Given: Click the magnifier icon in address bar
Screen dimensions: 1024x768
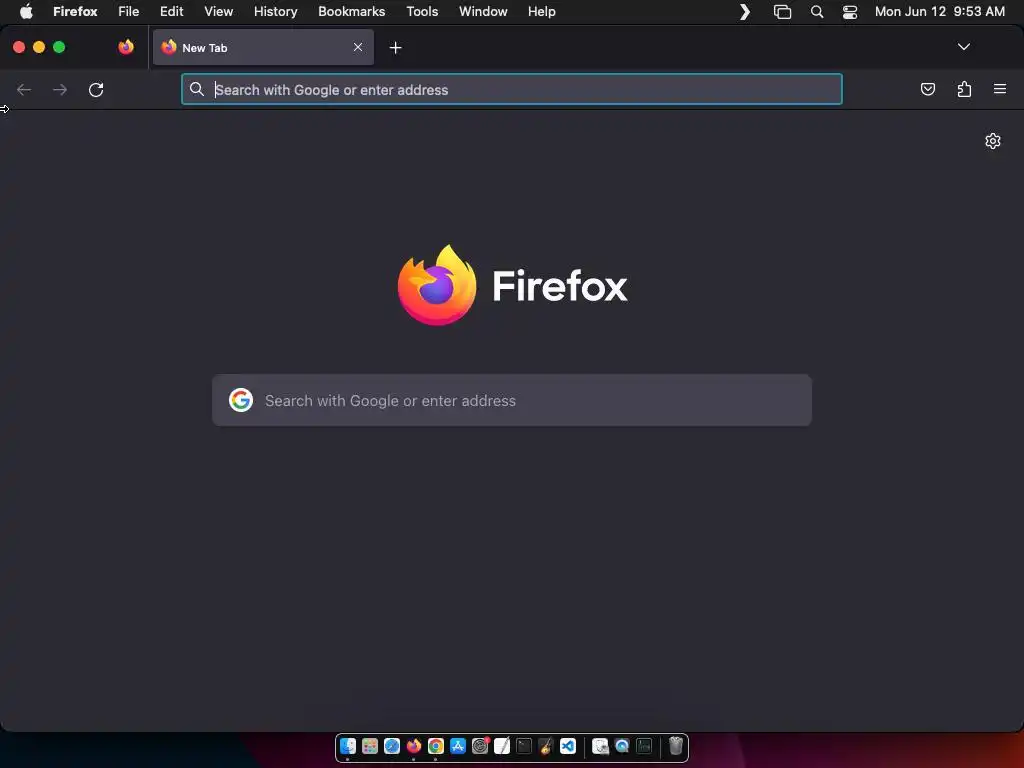Looking at the screenshot, I should 197,89.
